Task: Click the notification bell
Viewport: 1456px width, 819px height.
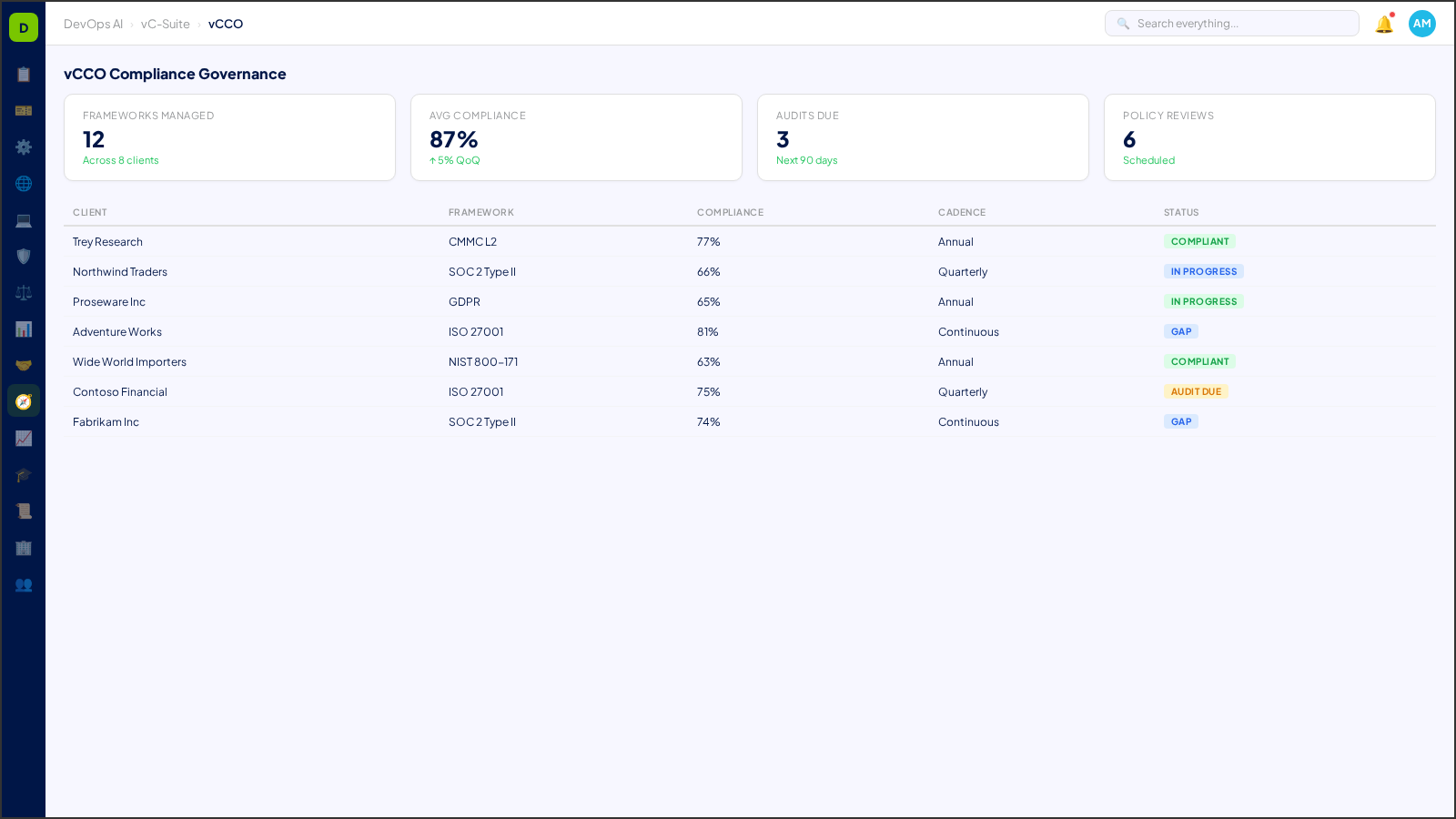Action: pyautogui.click(x=1383, y=24)
